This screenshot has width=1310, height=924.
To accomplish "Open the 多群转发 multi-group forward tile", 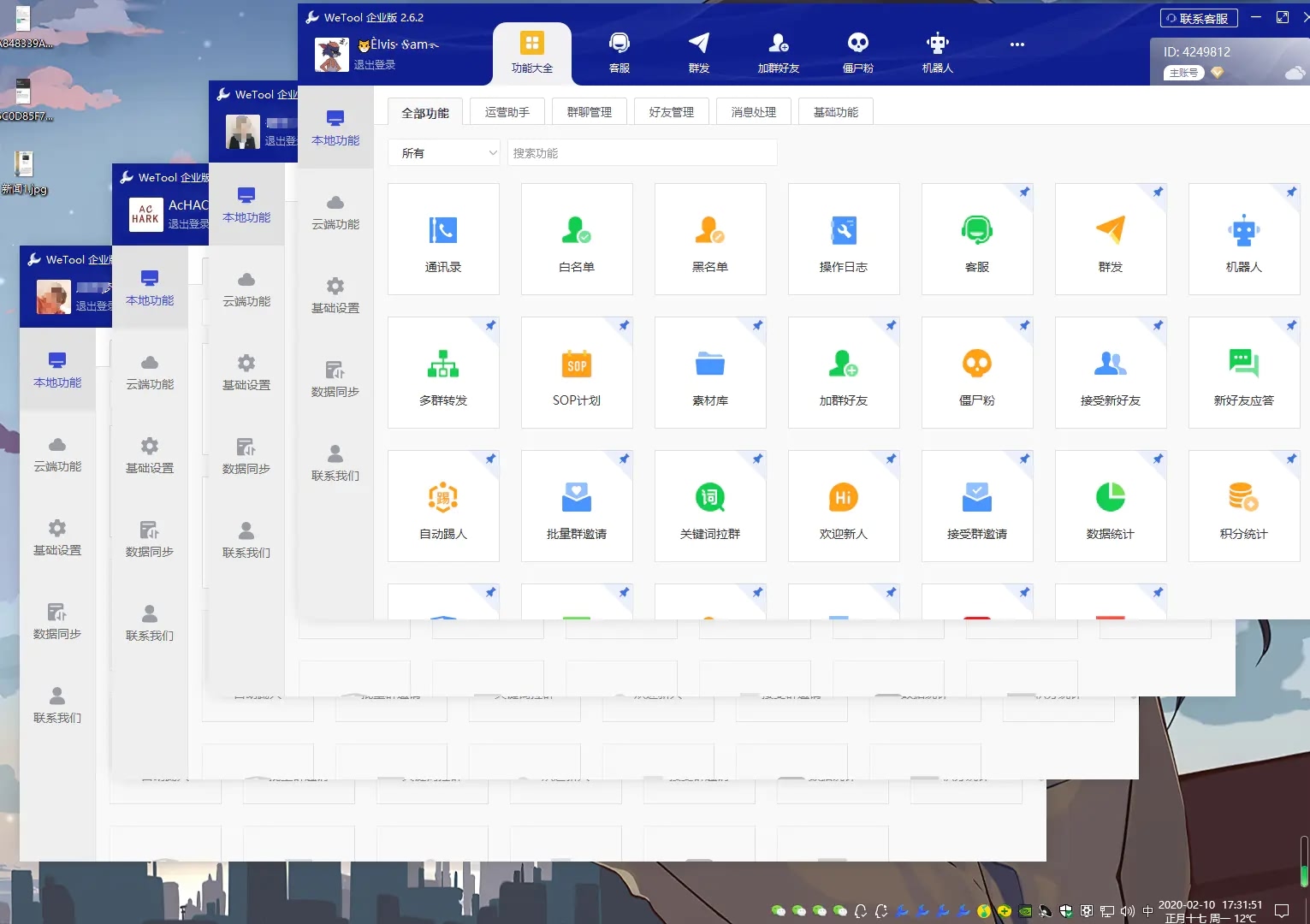I will coord(443,372).
